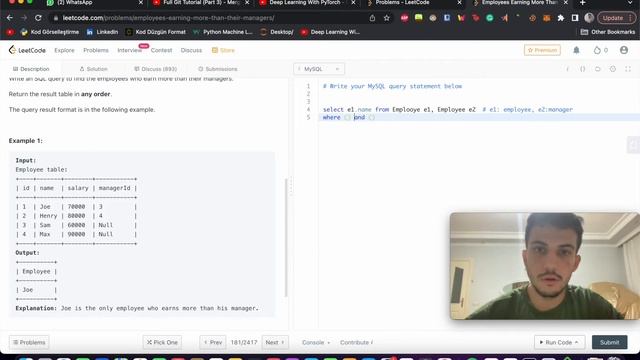Viewport: 640px width, 360px height.
Task: Click the Submit button
Action: click(609, 342)
